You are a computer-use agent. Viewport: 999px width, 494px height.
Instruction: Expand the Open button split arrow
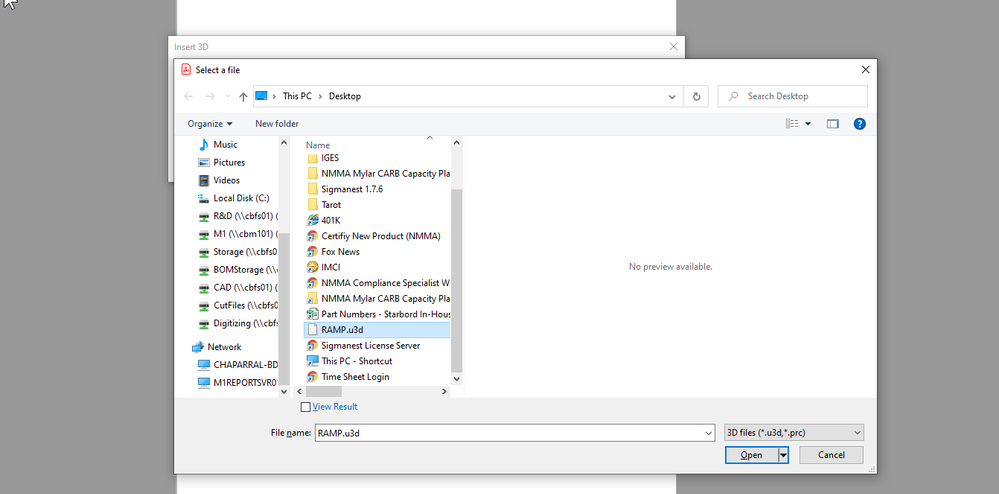point(783,455)
